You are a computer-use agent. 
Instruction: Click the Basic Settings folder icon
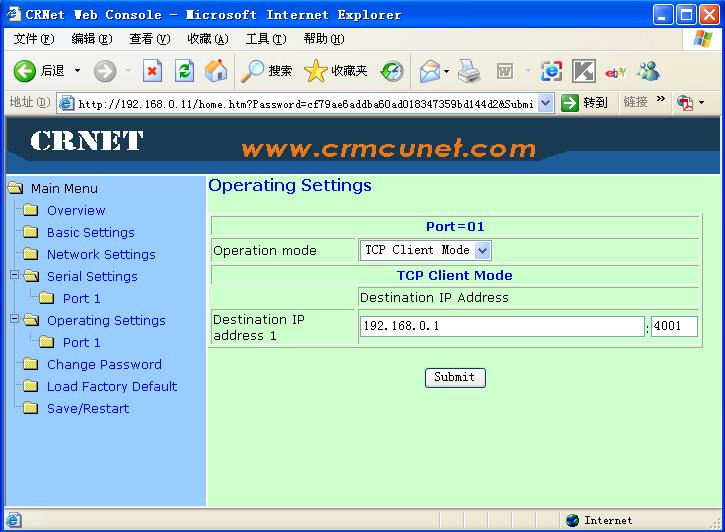31,232
